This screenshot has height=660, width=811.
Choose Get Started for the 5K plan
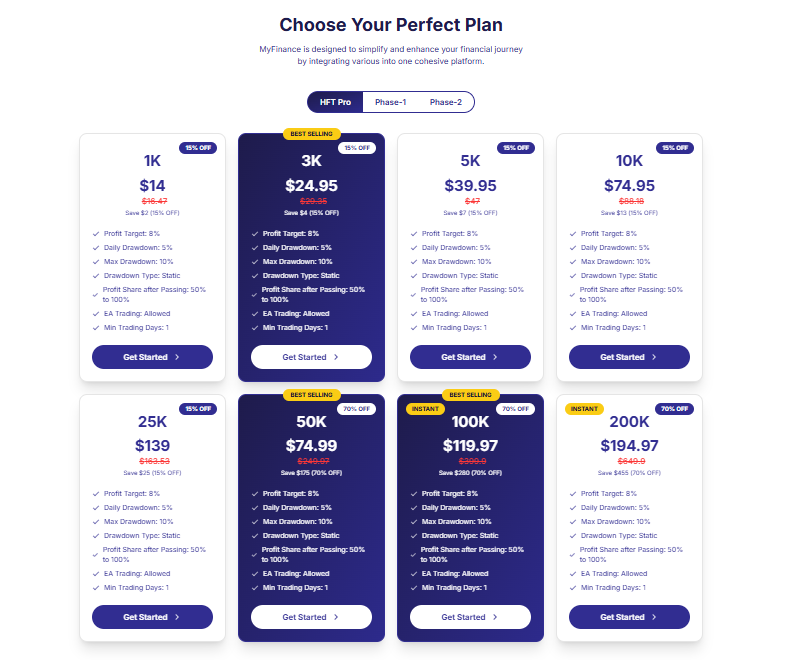(x=470, y=357)
